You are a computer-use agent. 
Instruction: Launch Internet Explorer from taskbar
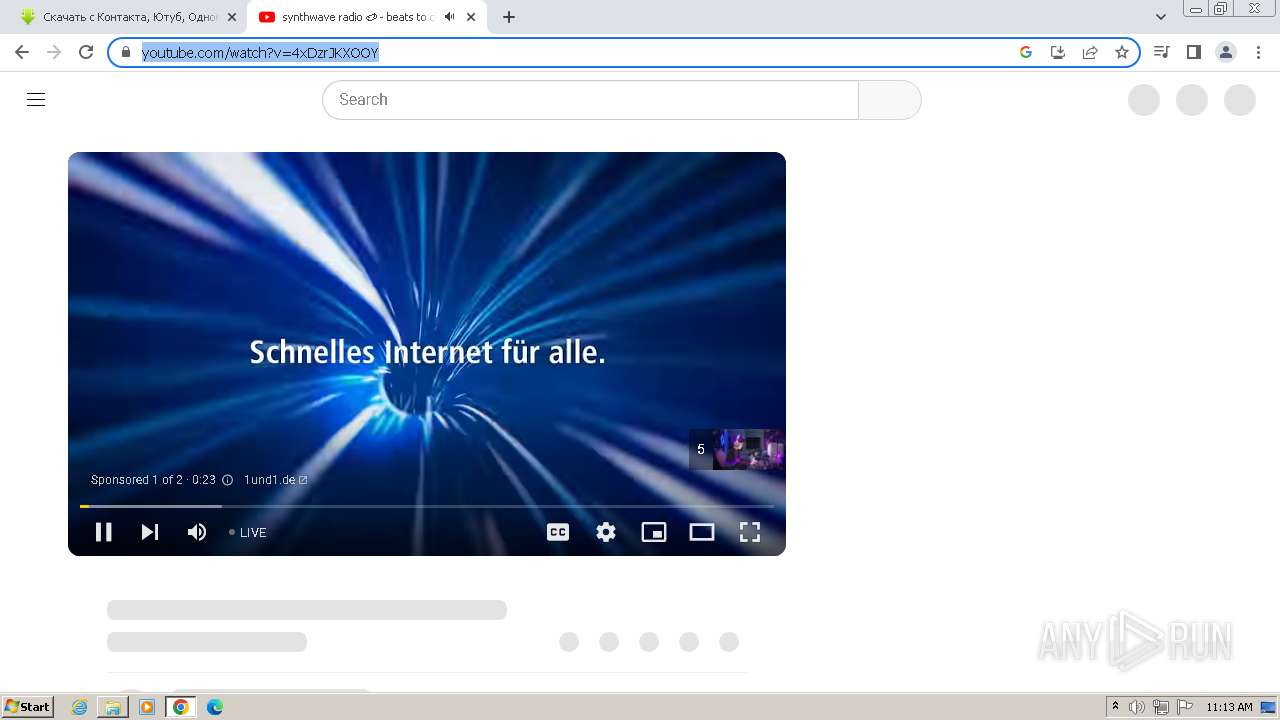[x=80, y=707]
